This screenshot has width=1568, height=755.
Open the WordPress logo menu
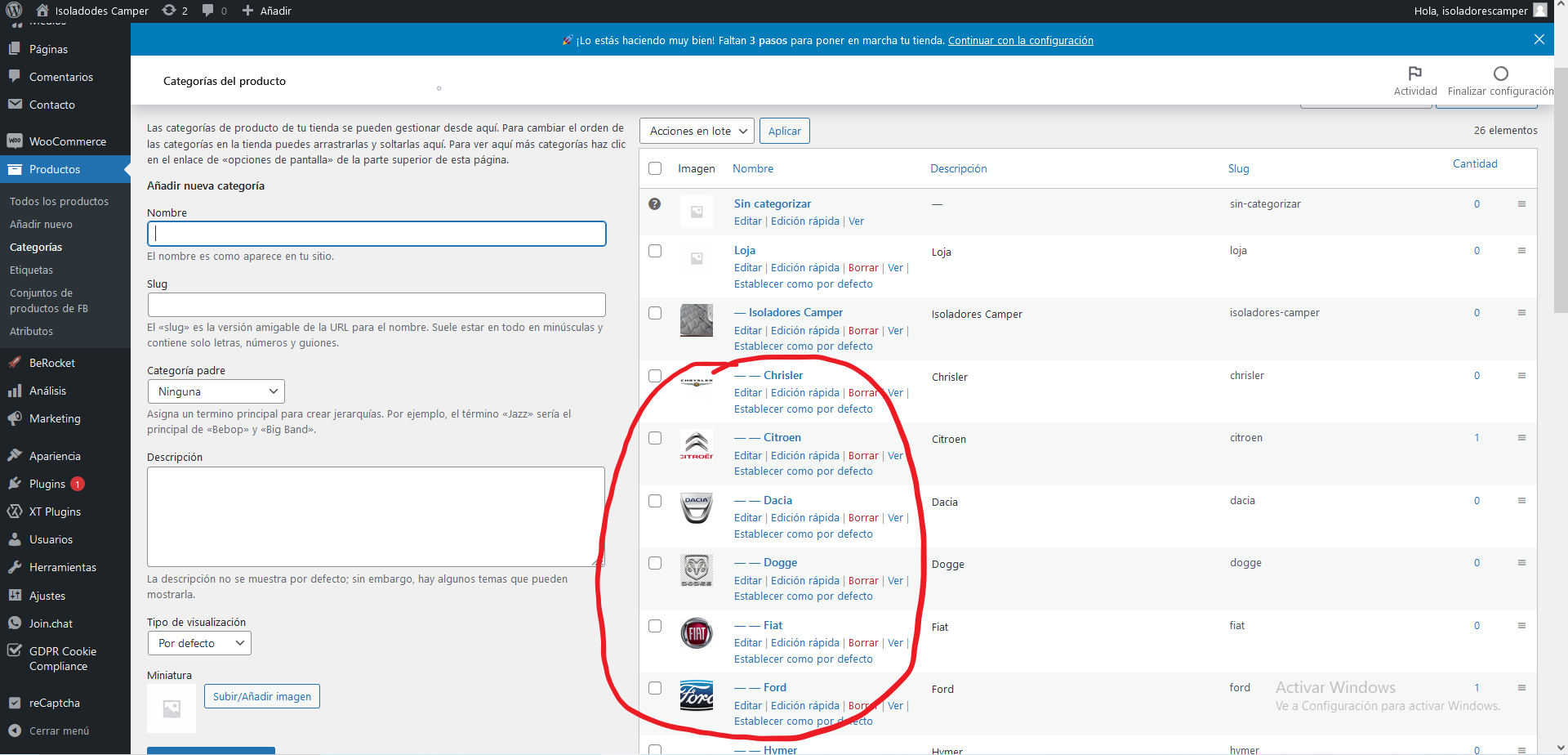coord(14,11)
